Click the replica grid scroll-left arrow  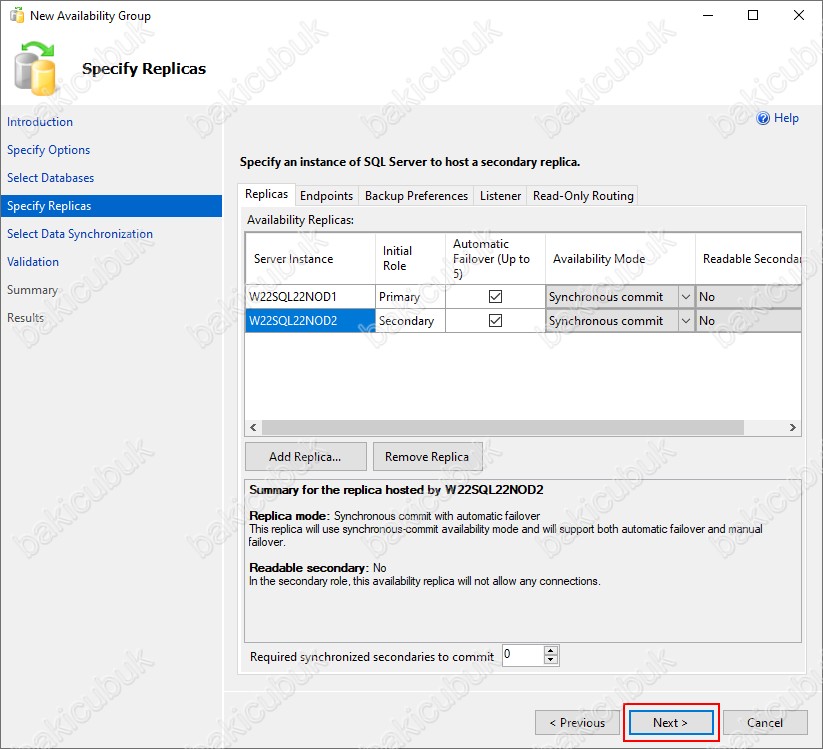(254, 428)
